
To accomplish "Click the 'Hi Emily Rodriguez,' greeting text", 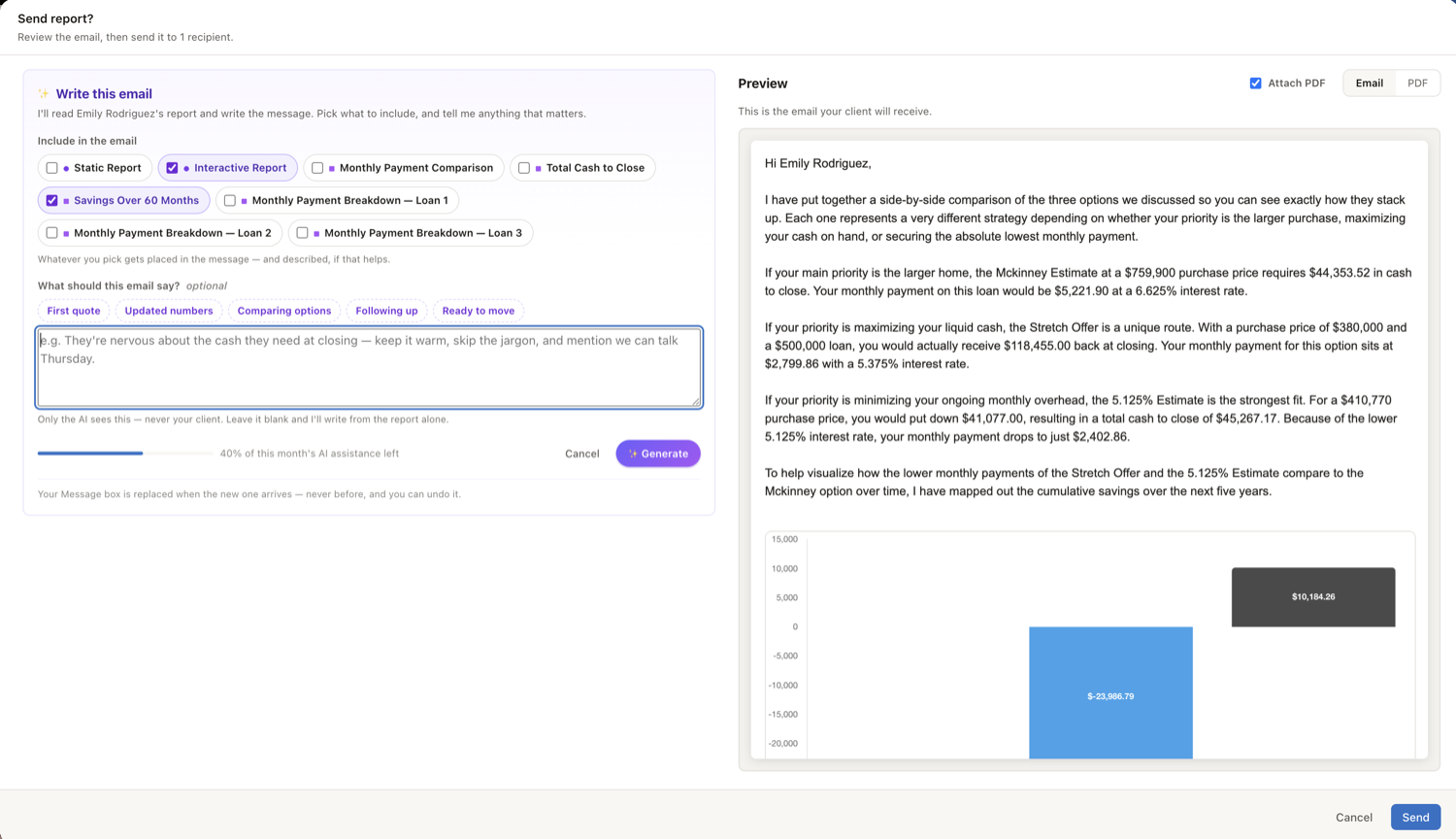I will [x=818, y=163].
